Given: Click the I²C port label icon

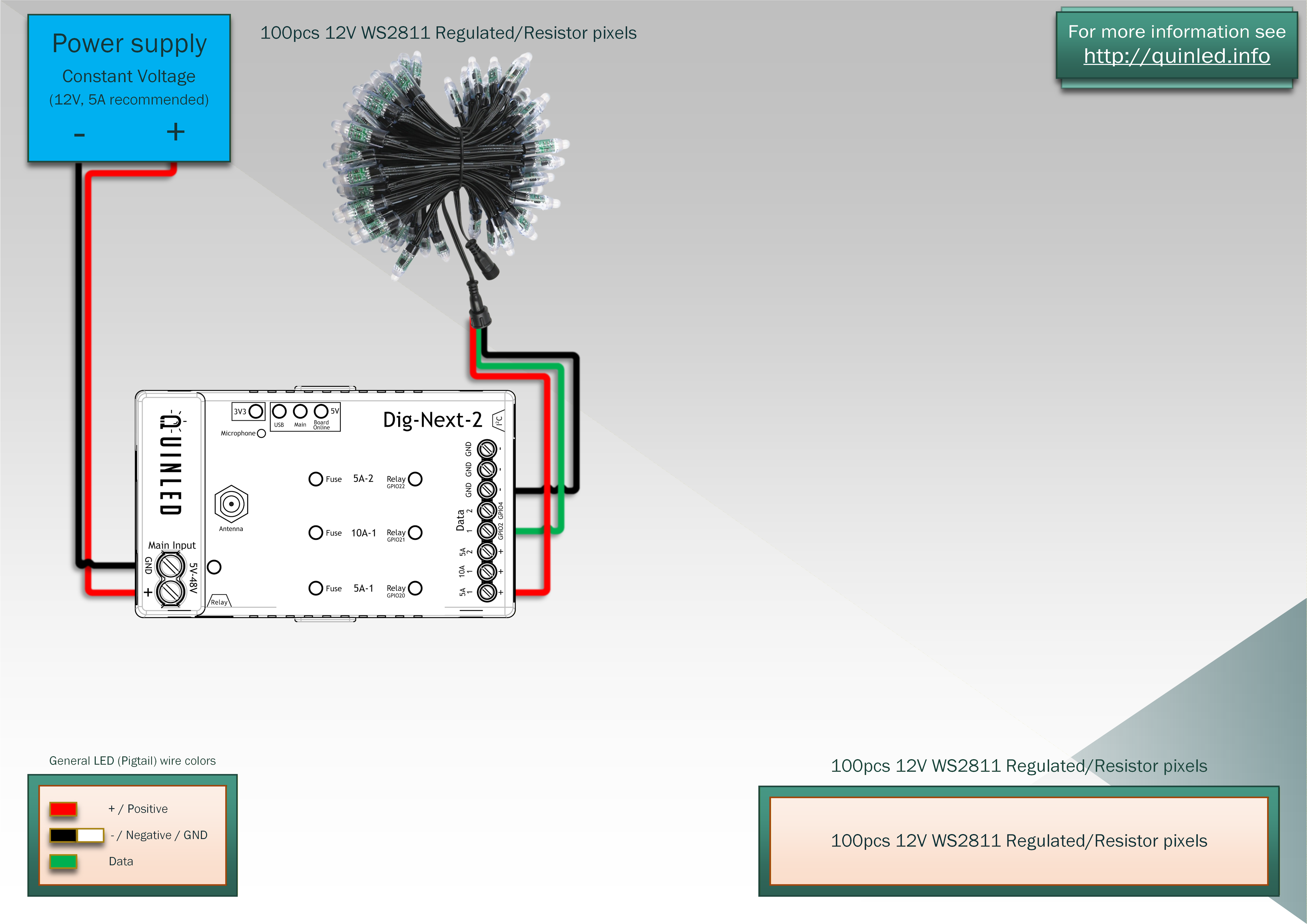Looking at the screenshot, I should click(499, 421).
